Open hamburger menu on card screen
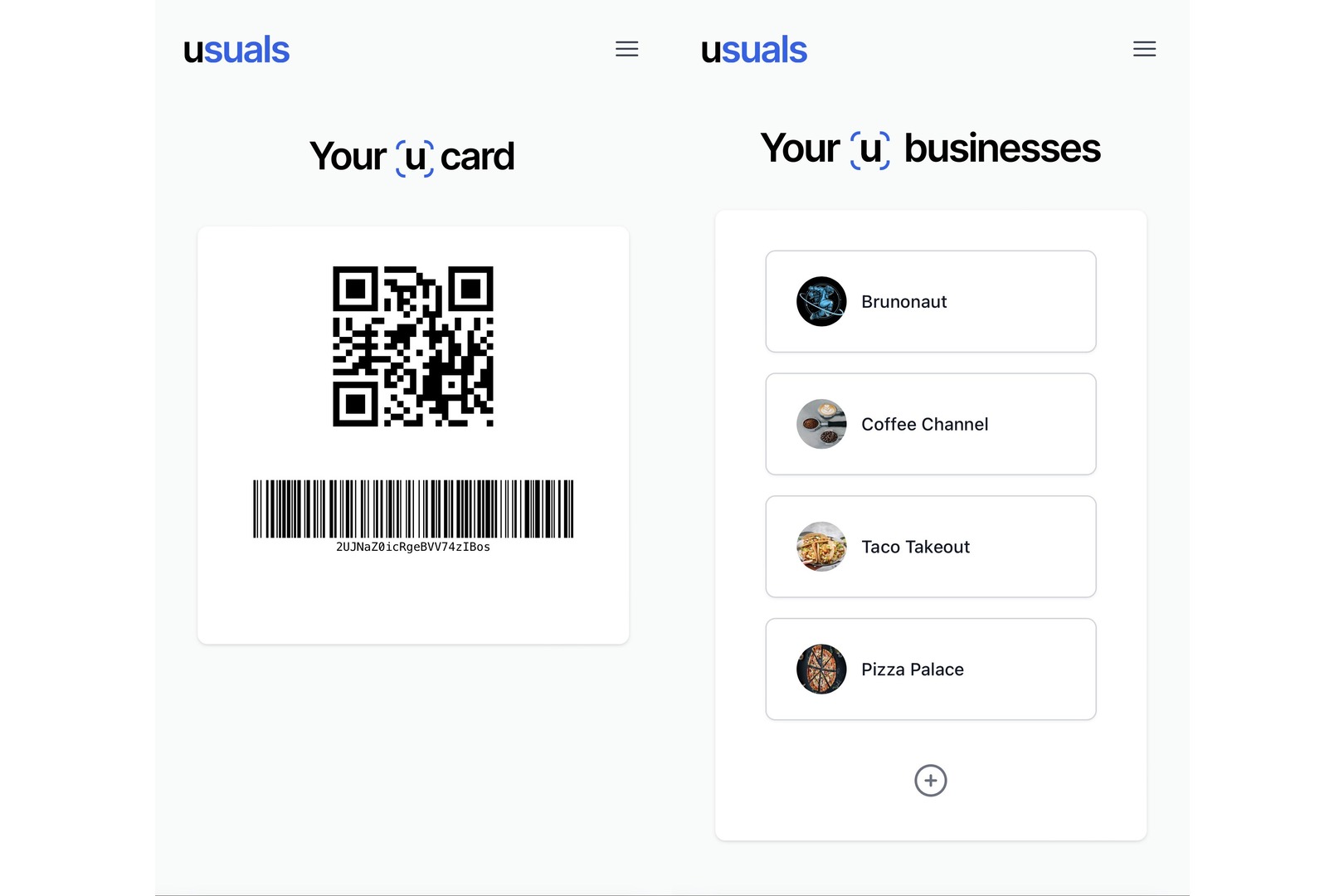Image resolution: width=1344 pixels, height=896 pixels. 626,49
